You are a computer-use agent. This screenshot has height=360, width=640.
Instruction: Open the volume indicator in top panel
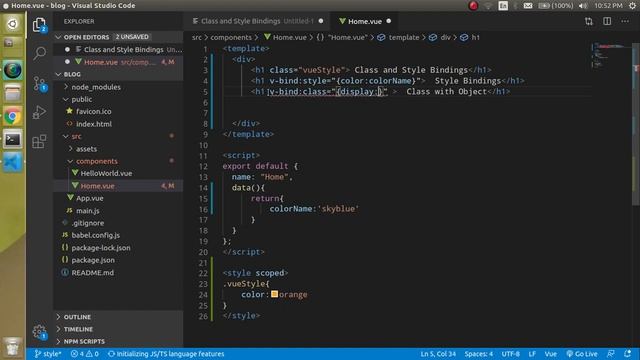tap(583, 6)
